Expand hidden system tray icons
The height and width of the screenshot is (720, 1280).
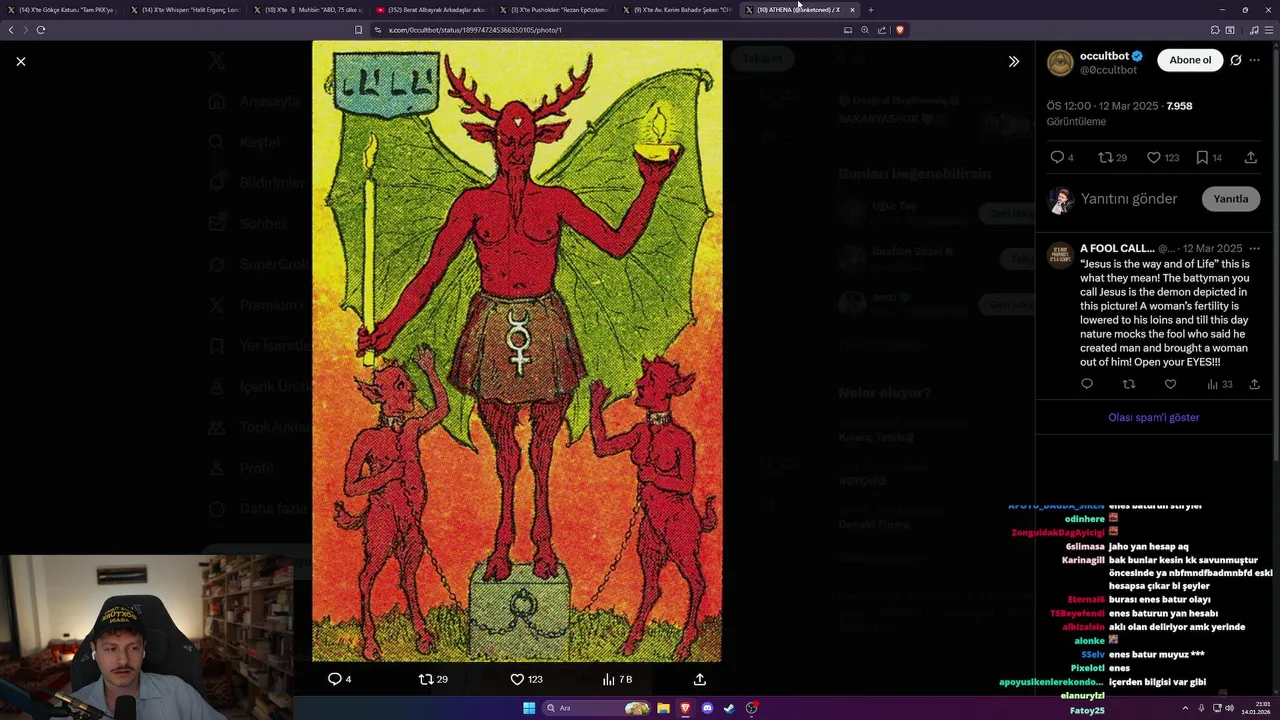(x=1185, y=708)
